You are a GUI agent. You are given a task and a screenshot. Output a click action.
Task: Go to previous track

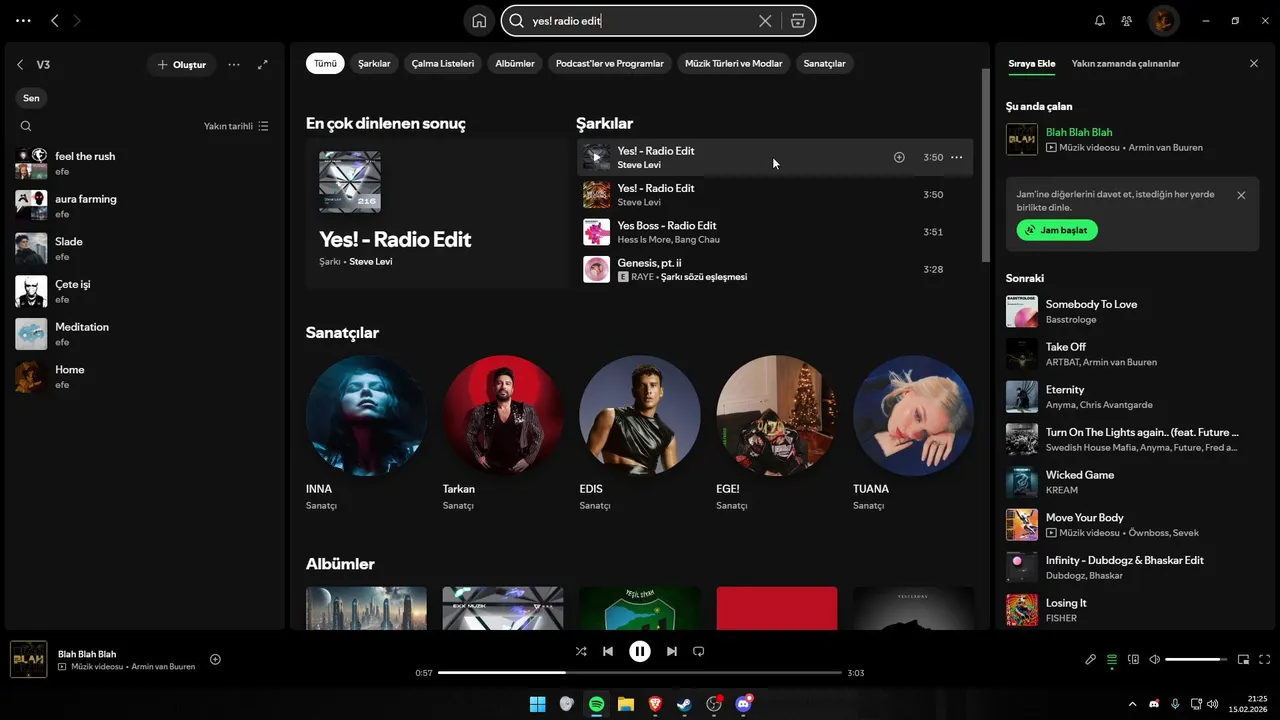coord(608,651)
